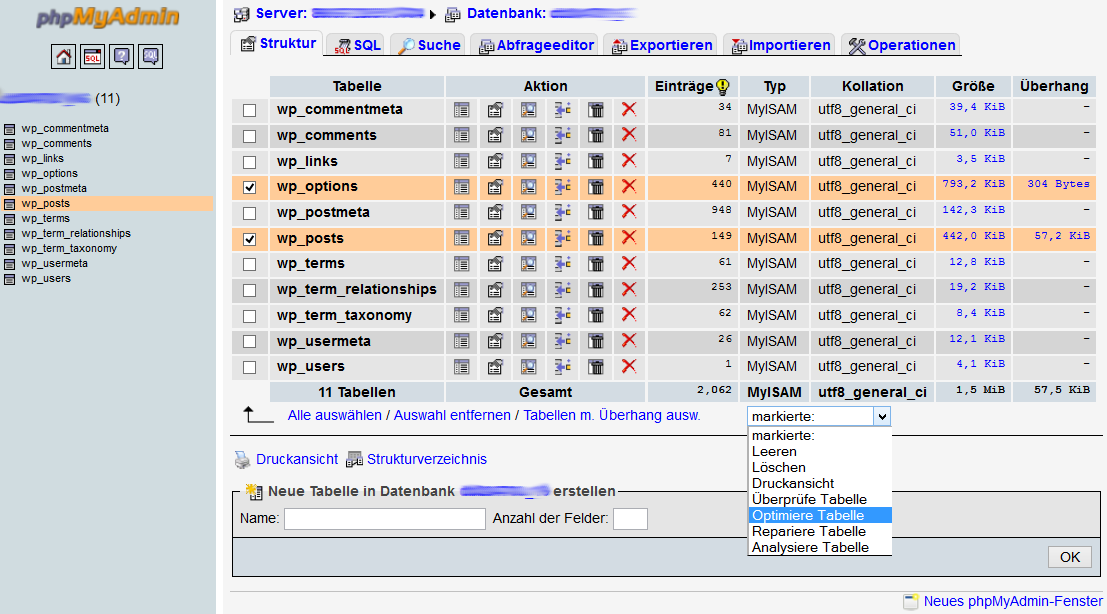Uncheck the wp_options checkbox
Screen dimensions: 1107x614
pos(249,188)
